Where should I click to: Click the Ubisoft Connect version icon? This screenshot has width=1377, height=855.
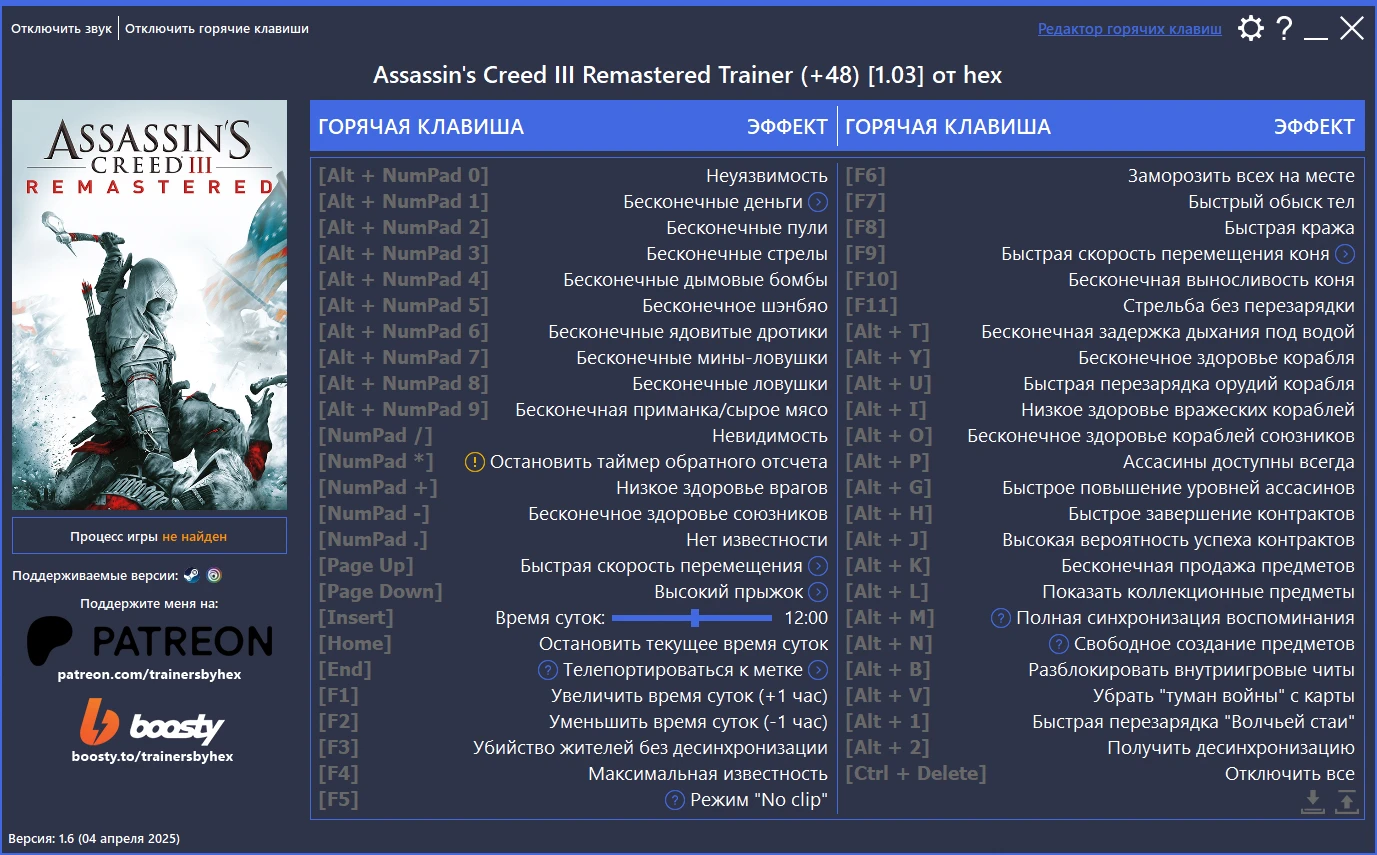click(x=213, y=574)
